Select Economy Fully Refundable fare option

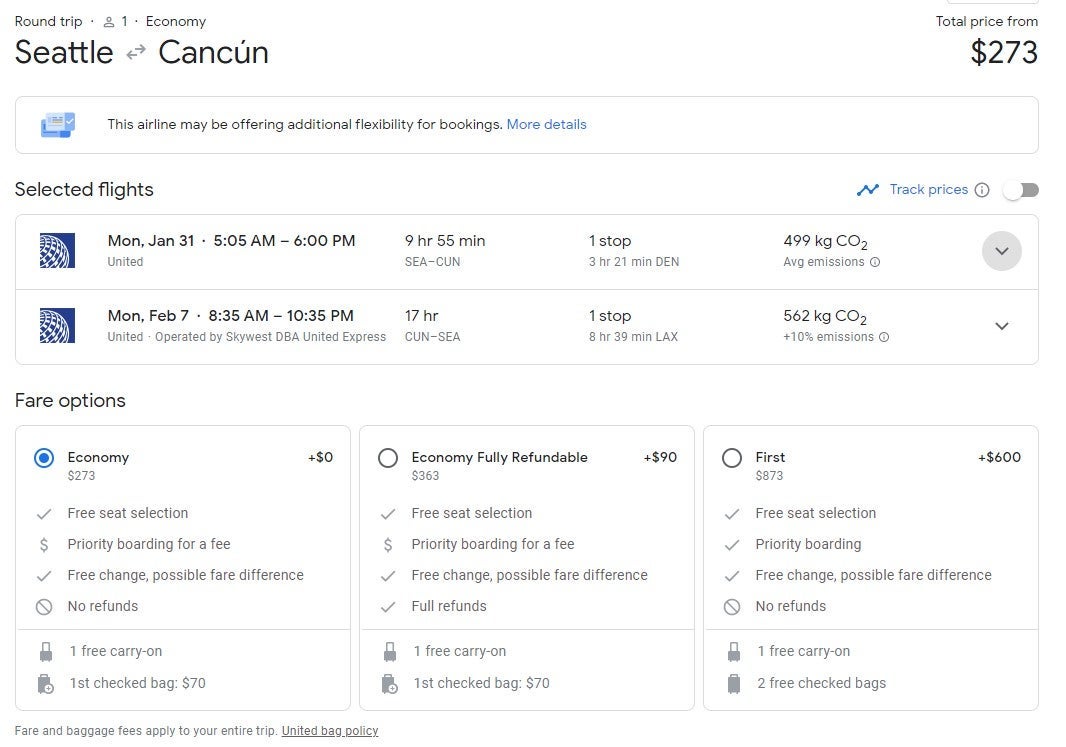[x=388, y=458]
